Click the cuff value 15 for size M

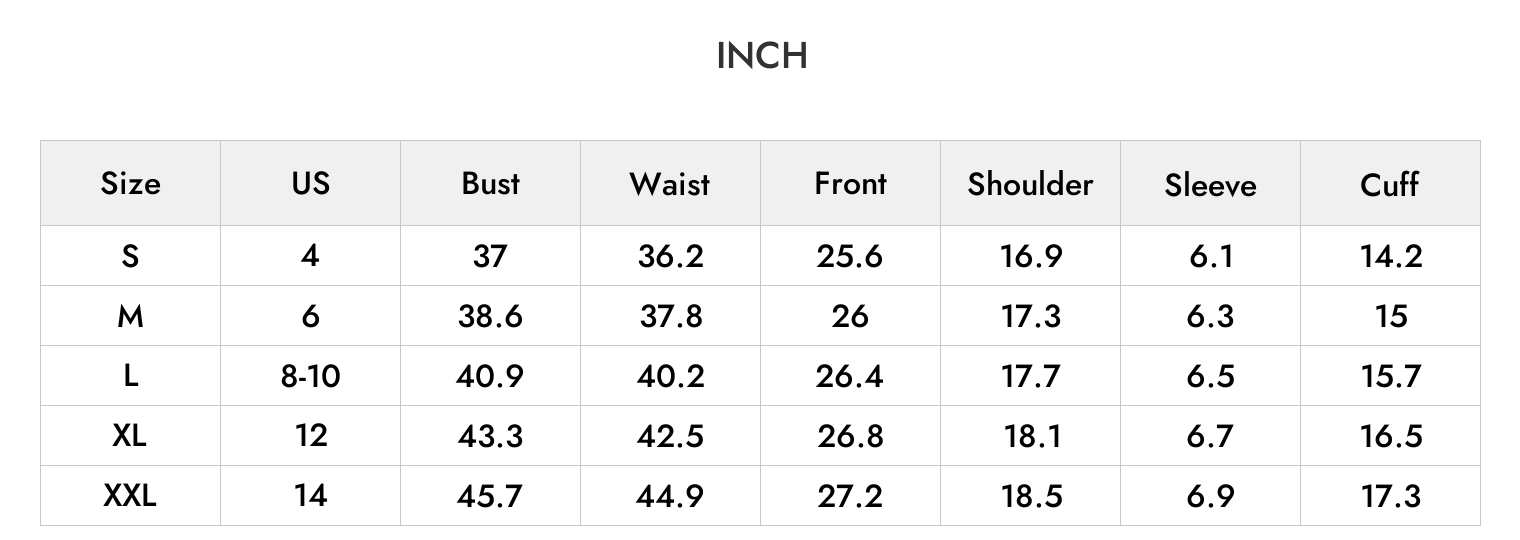pos(1391,316)
